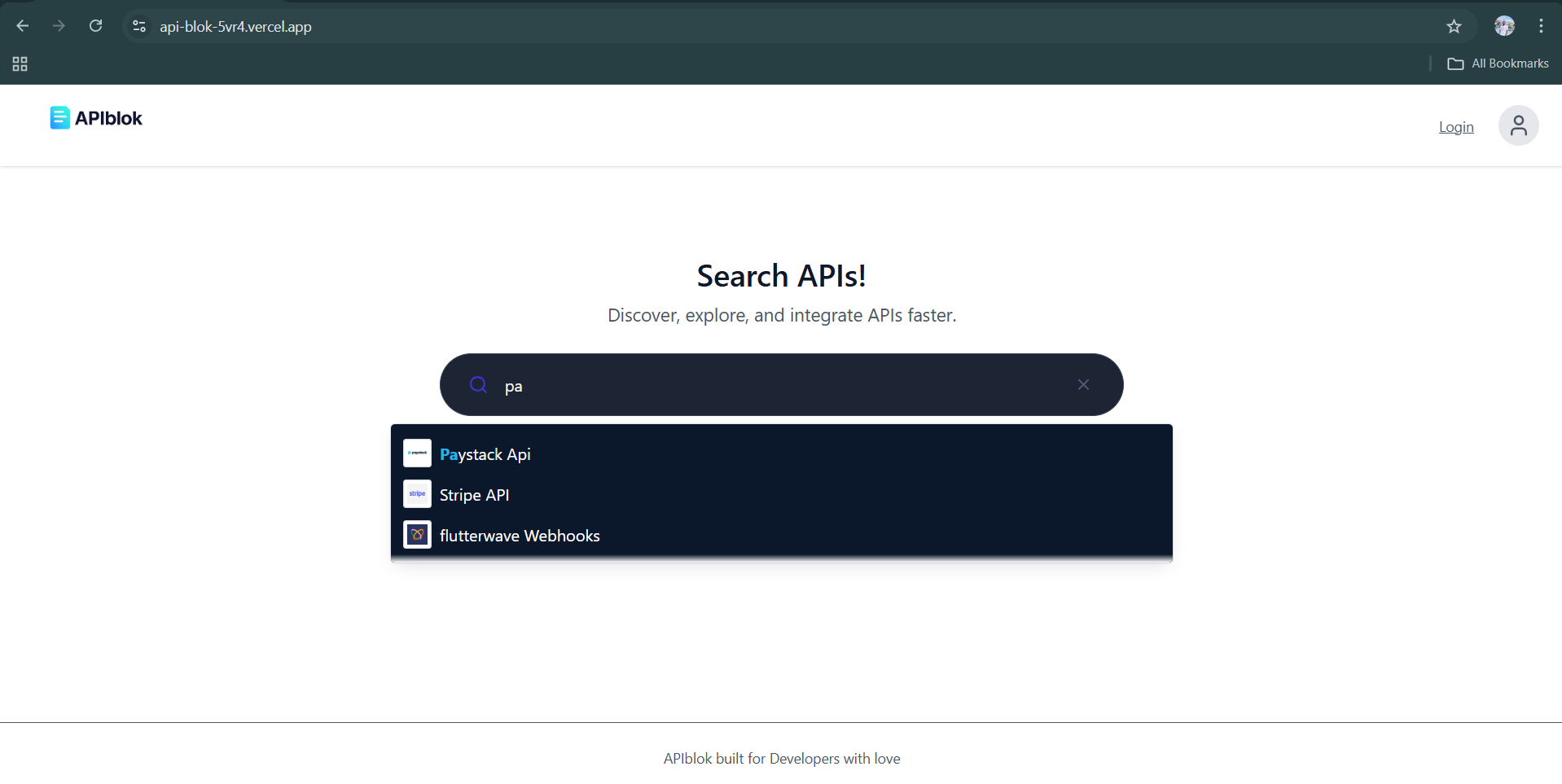Select Stripe API suggestion

click(781, 494)
